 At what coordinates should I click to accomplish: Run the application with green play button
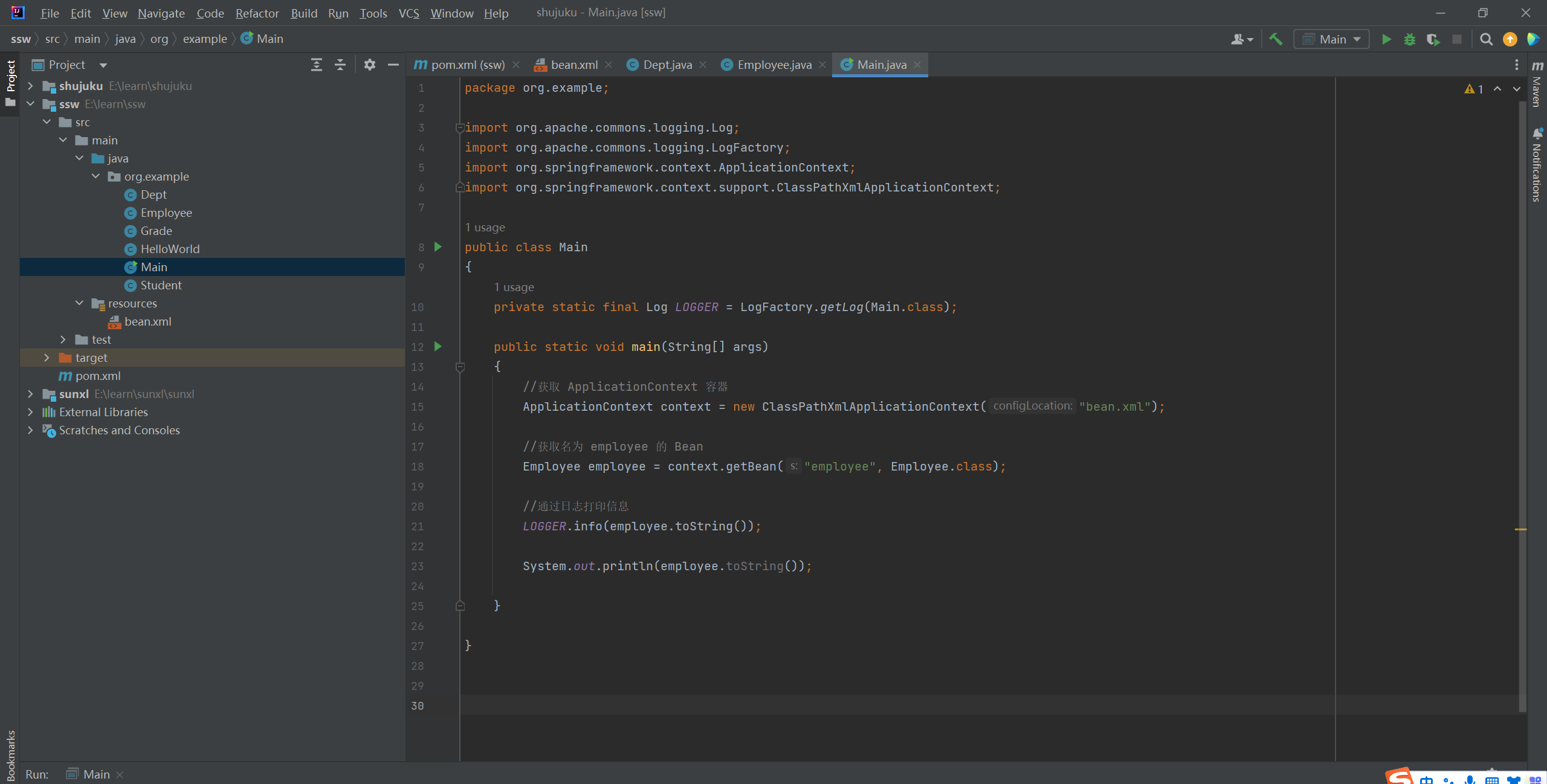(x=1386, y=39)
